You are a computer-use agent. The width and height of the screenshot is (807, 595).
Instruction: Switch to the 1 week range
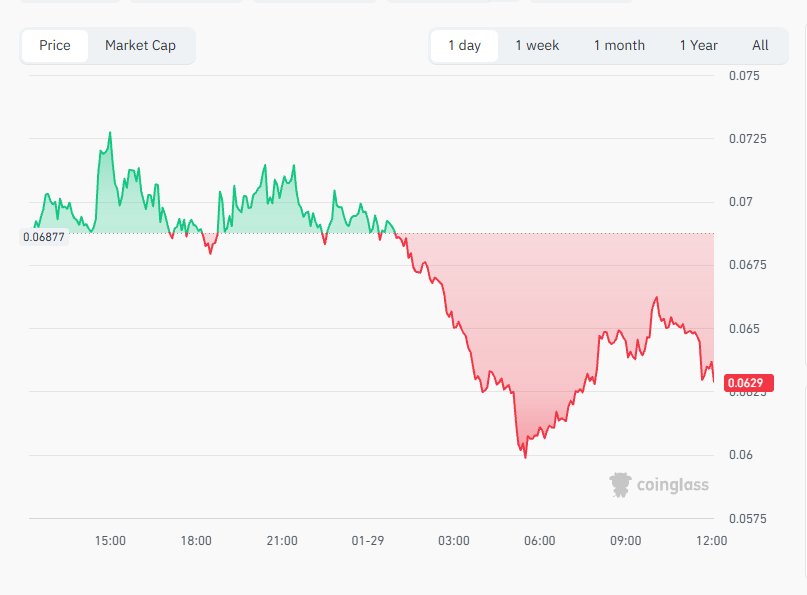click(537, 46)
